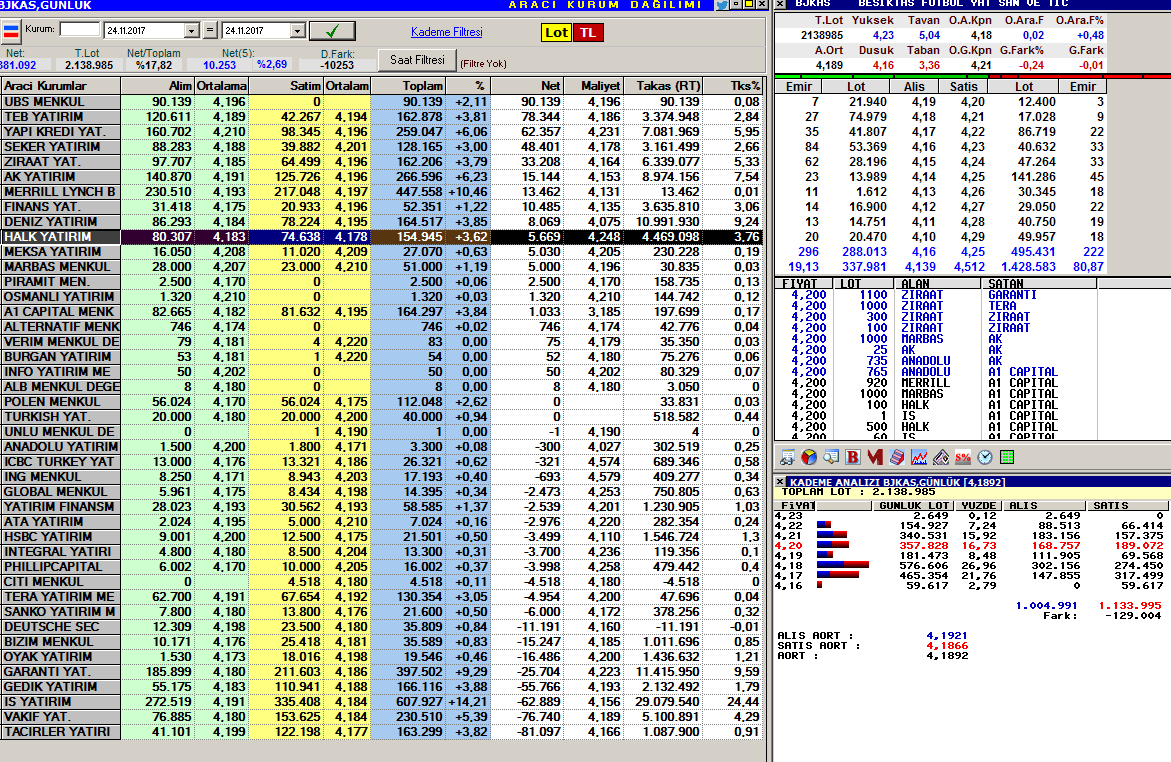Open the red line chart toolbar icon

pos(919,457)
